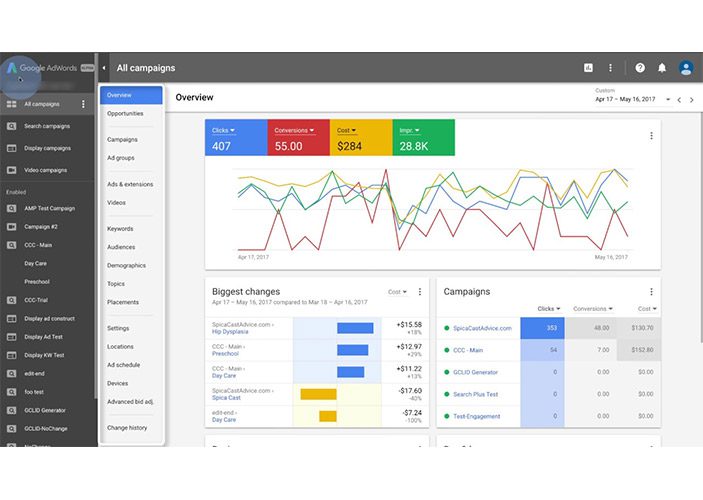Open the Hip Dysplasia ad group link
This screenshot has width=703, height=500.
(230, 332)
